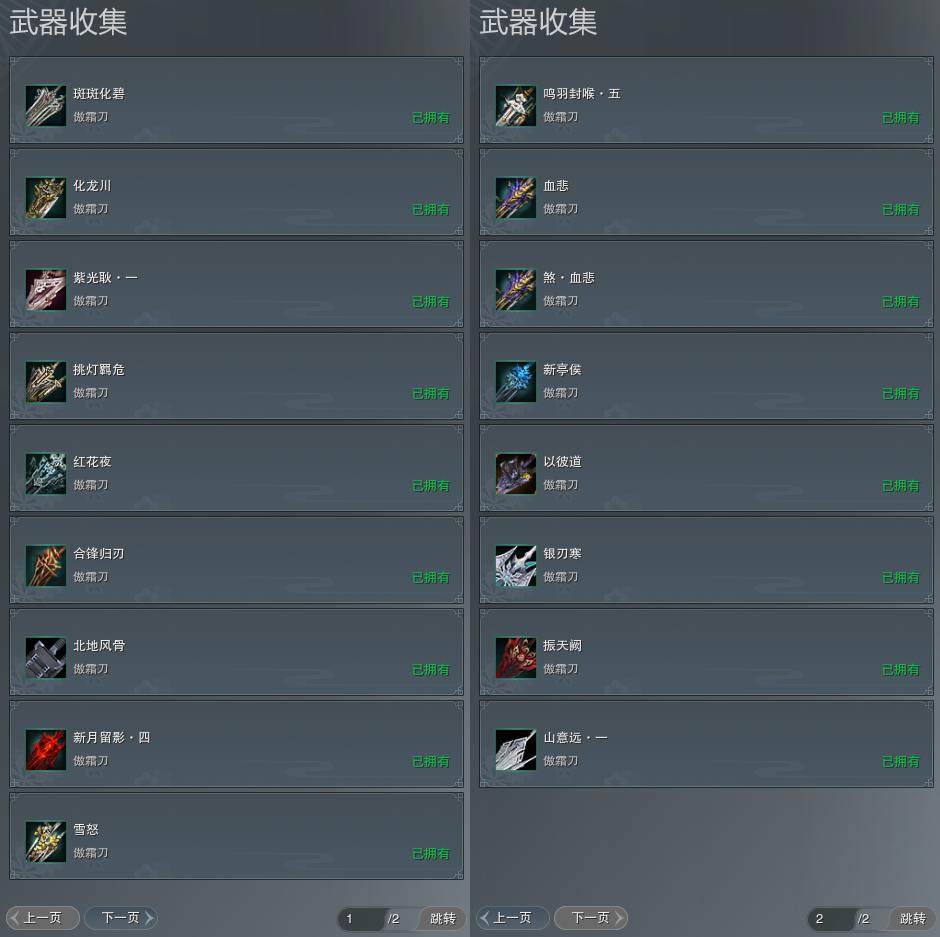The image size is (940, 937).
Task: Click the 斑斑化碧 weapon icon
Action: 46,106
